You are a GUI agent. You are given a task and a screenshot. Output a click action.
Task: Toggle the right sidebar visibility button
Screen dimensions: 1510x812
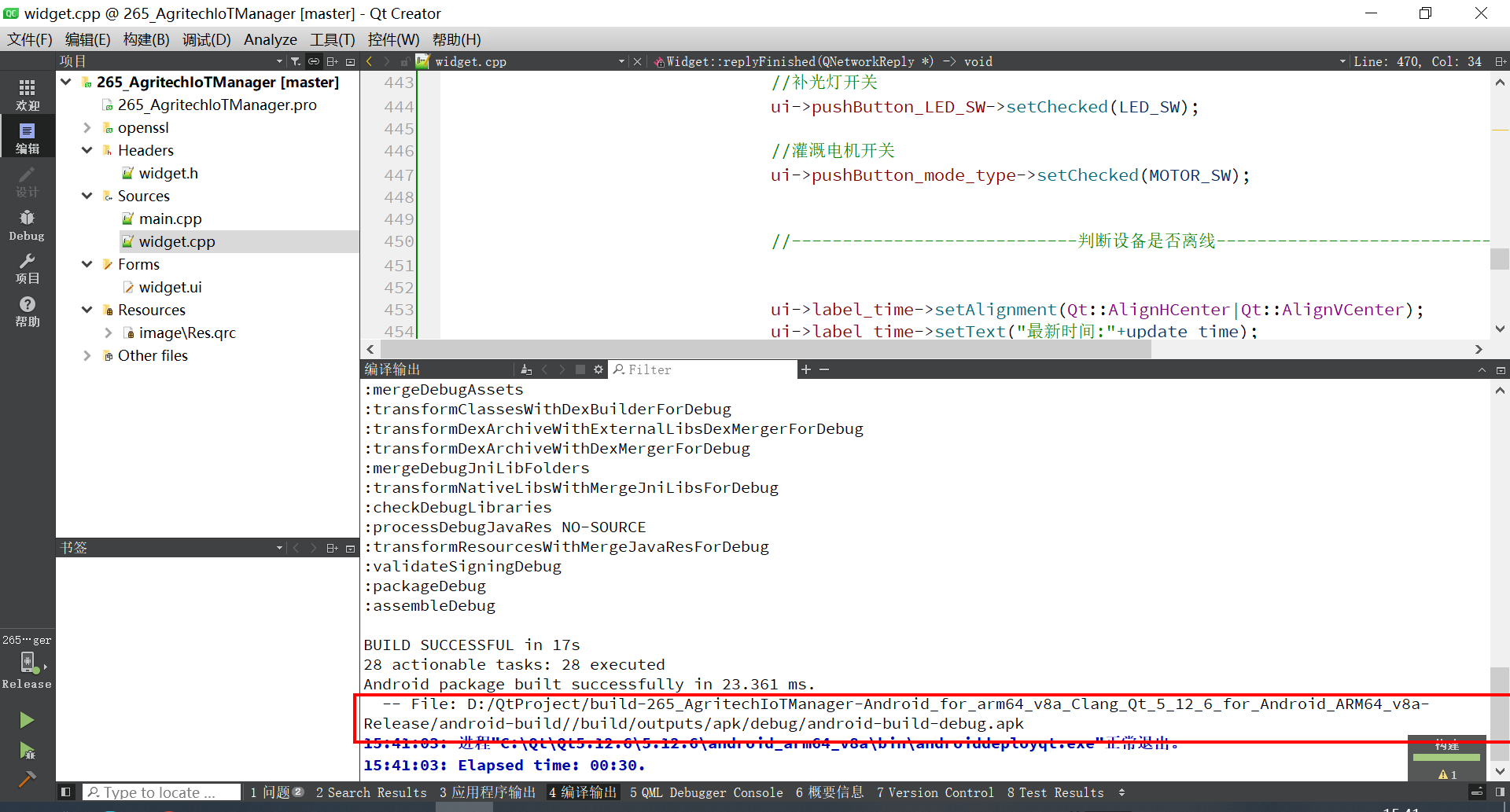(1500, 792)
